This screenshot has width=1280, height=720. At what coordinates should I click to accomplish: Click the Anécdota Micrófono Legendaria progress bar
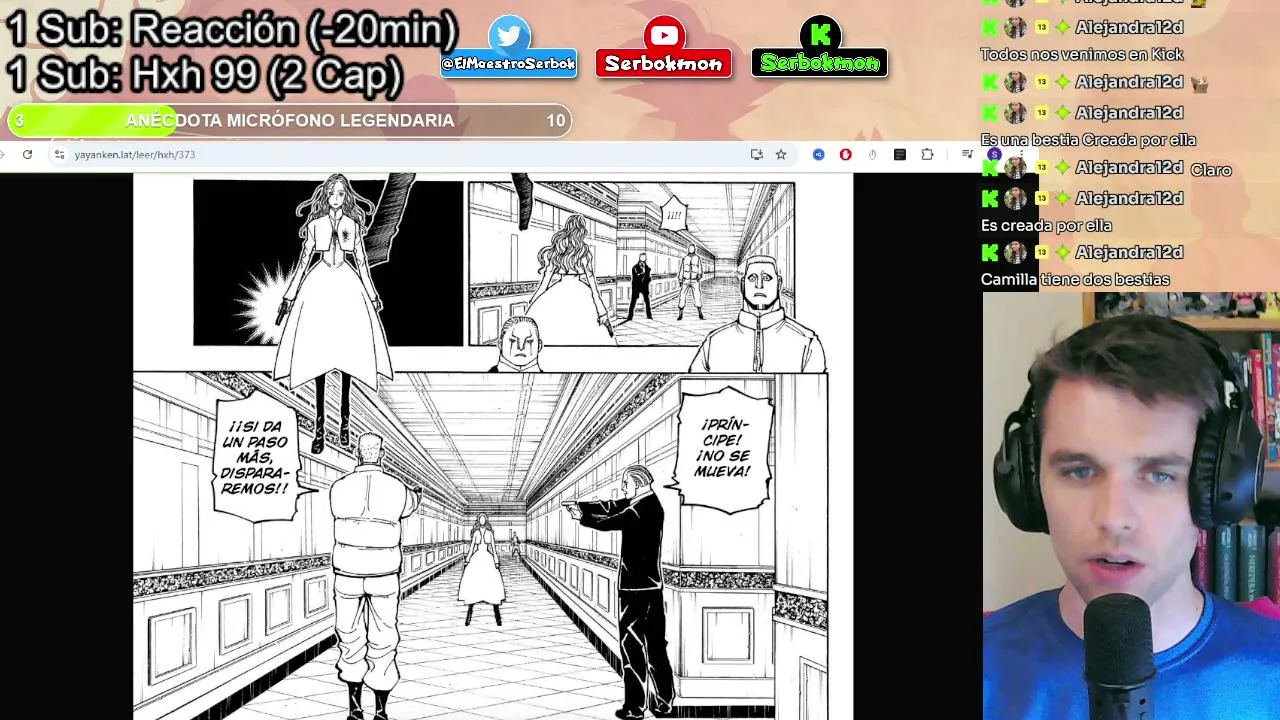pos(290,121)
